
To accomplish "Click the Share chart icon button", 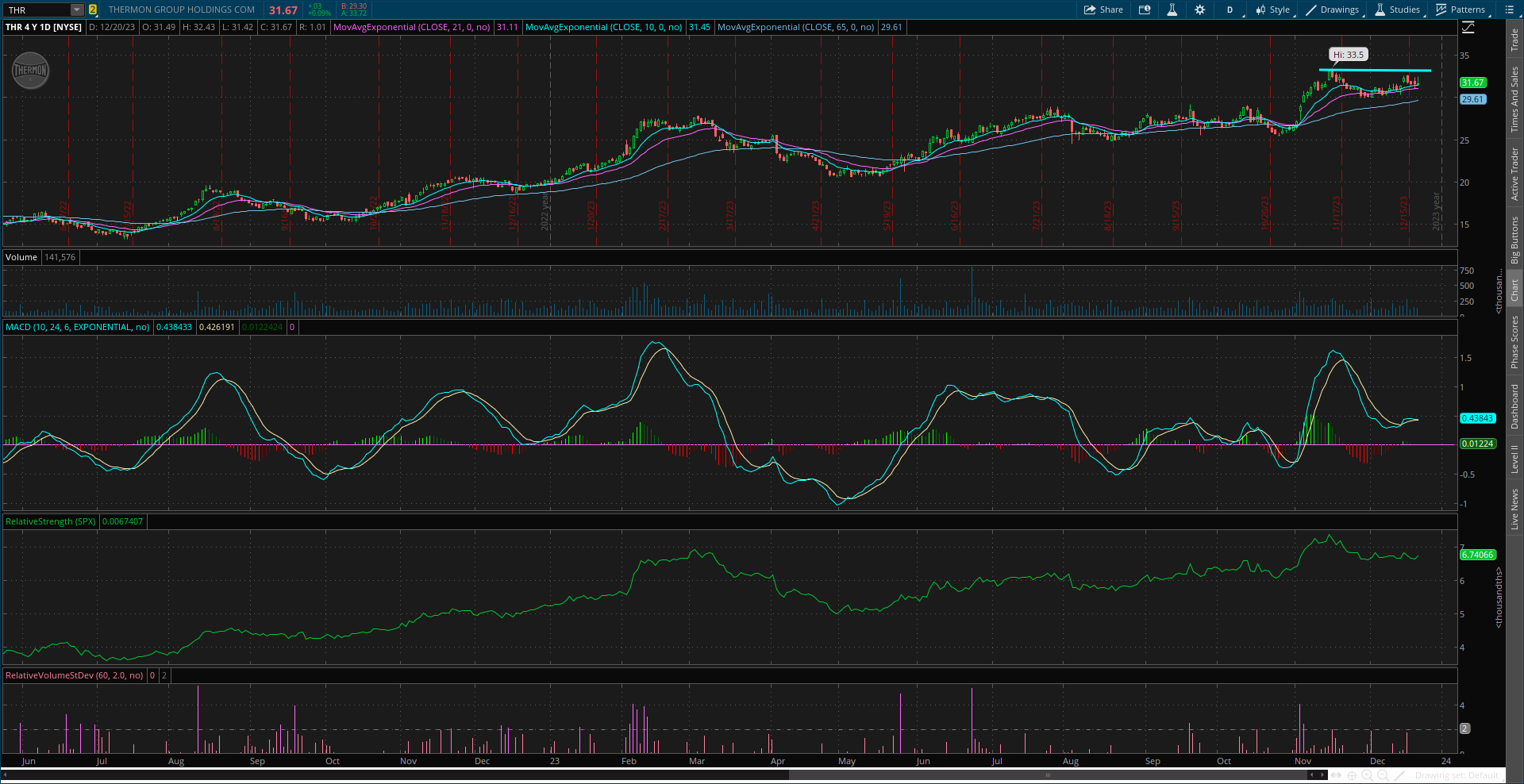I will (x=1103, y=10).
